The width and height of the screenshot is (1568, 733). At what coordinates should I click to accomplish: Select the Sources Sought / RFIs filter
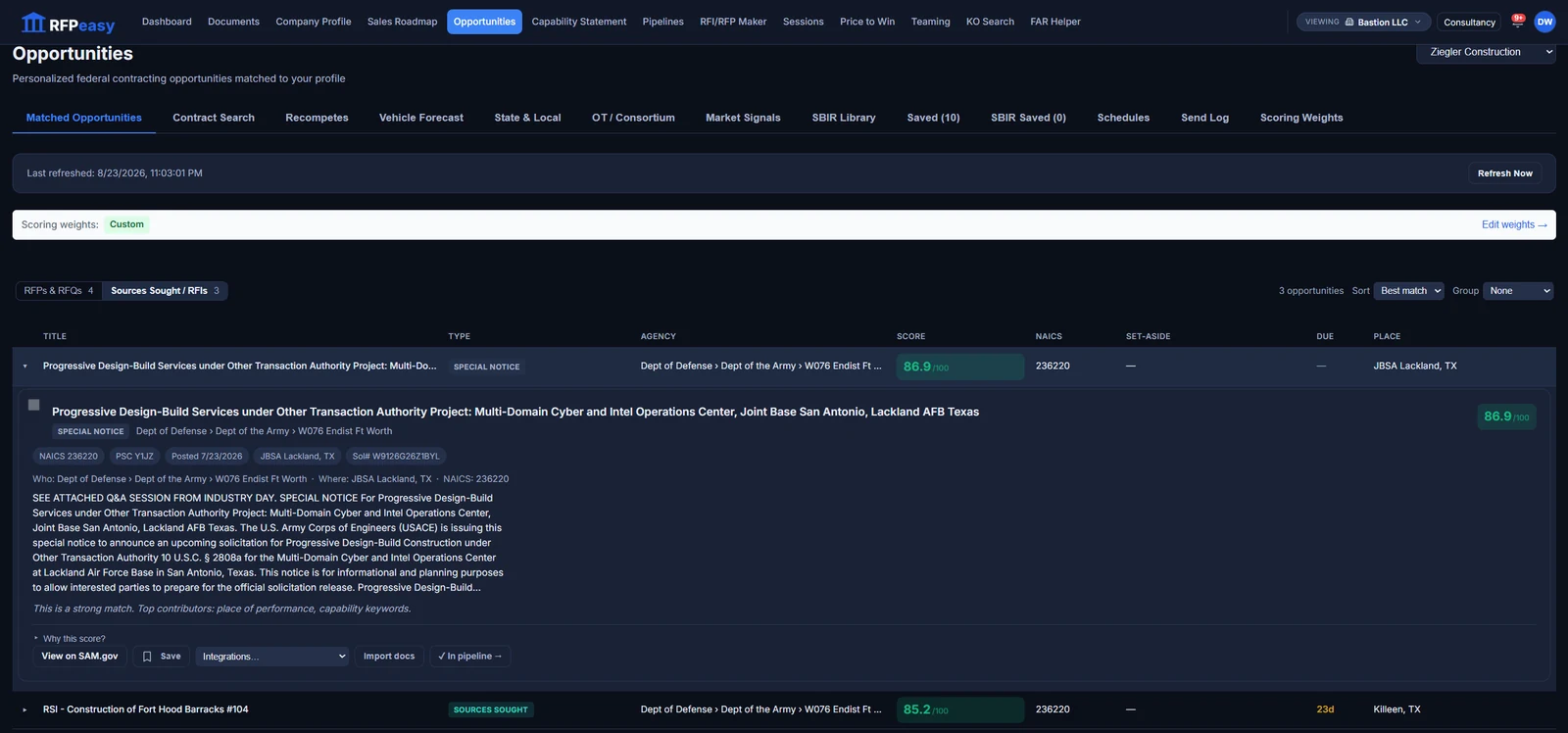pyautogui.click(x=165, y=291)
